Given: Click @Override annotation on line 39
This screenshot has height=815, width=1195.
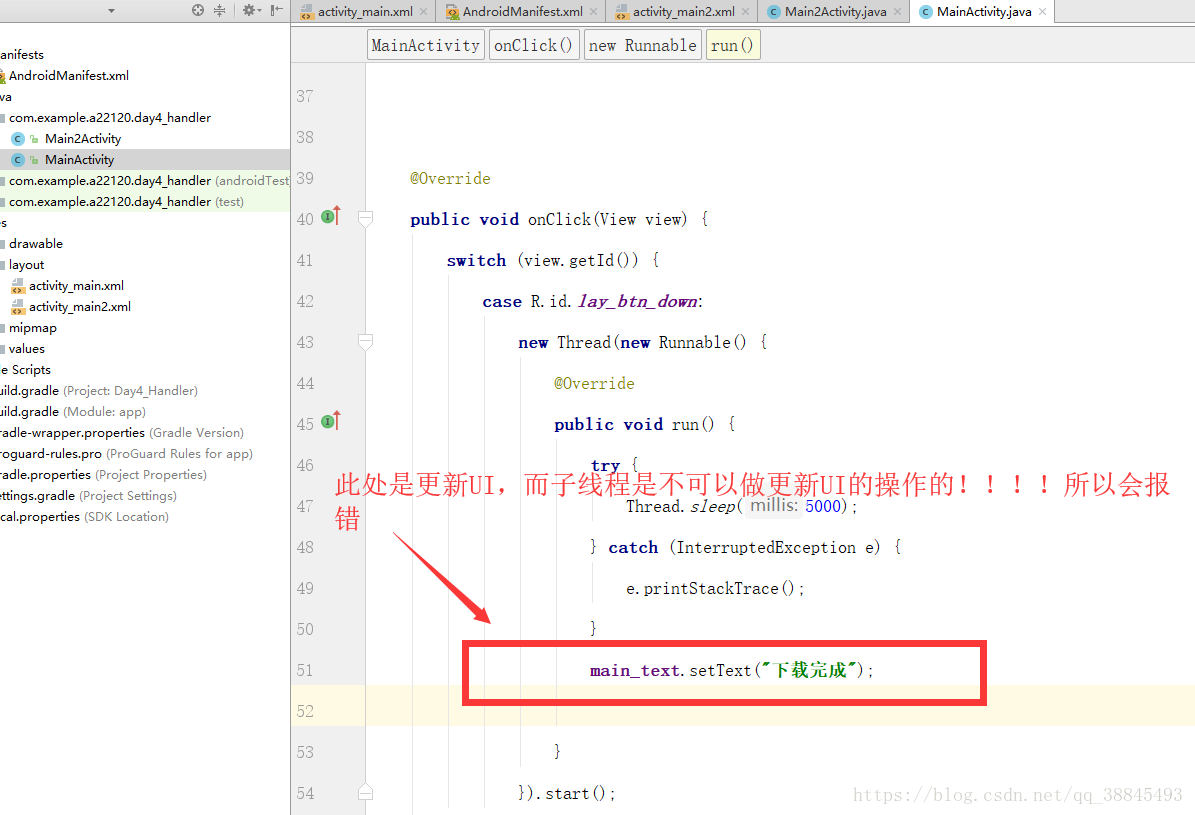Looking at the screenshot, I should tap(450, 178).
